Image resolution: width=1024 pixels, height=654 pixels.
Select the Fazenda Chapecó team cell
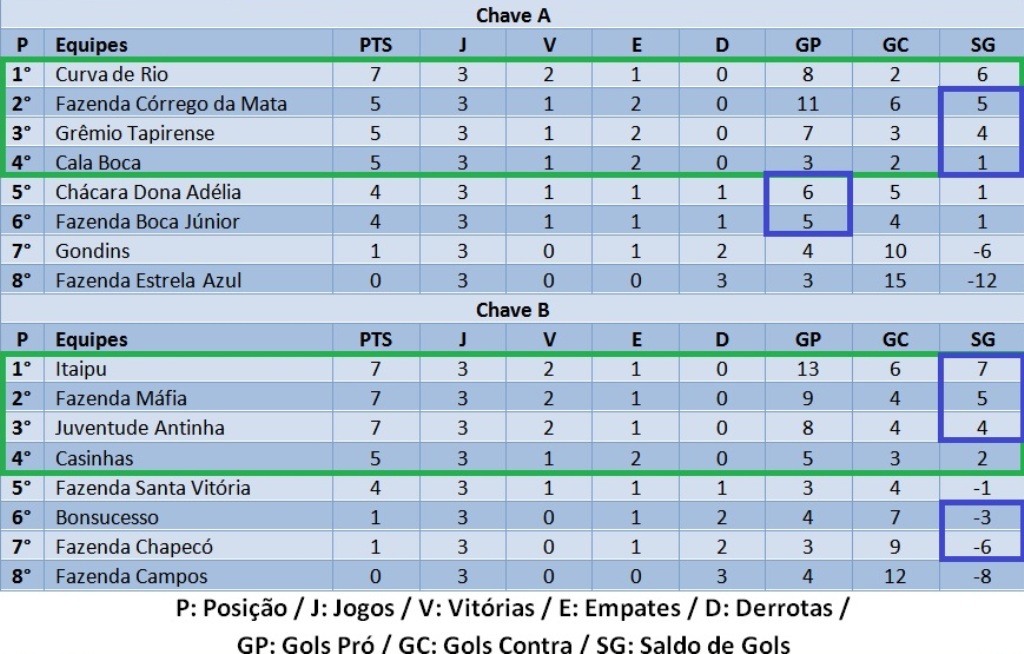134,547
